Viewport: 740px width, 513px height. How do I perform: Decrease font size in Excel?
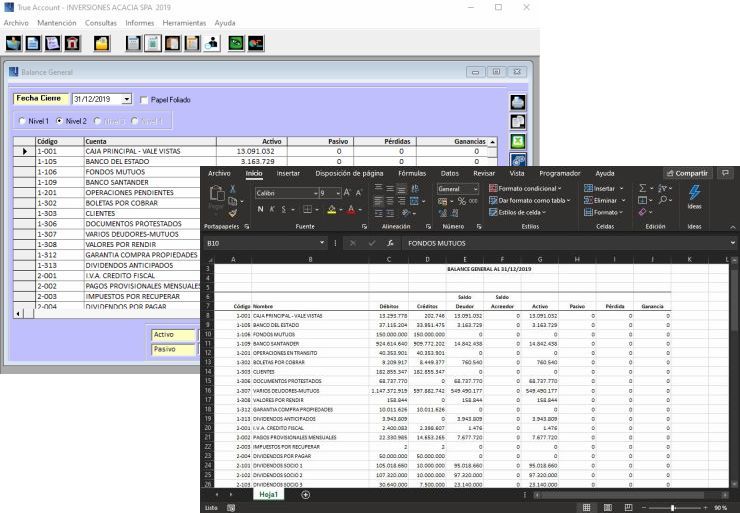point(359,193)
